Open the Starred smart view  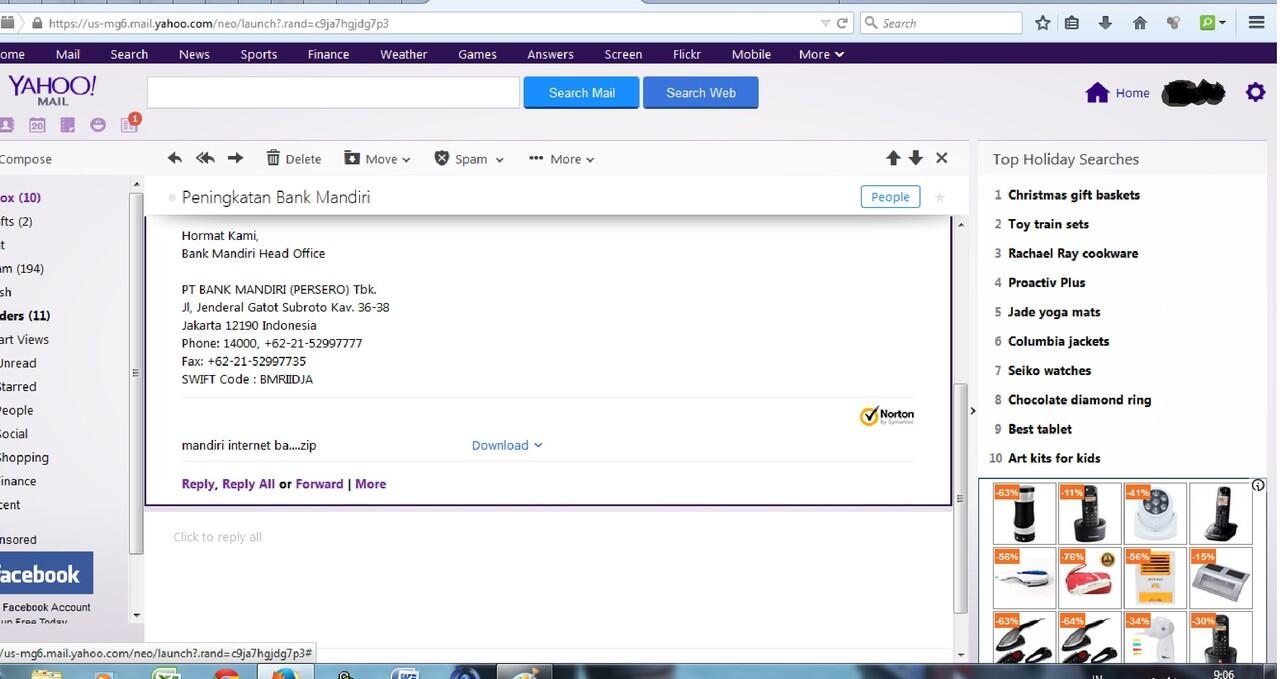coord(18,387)
